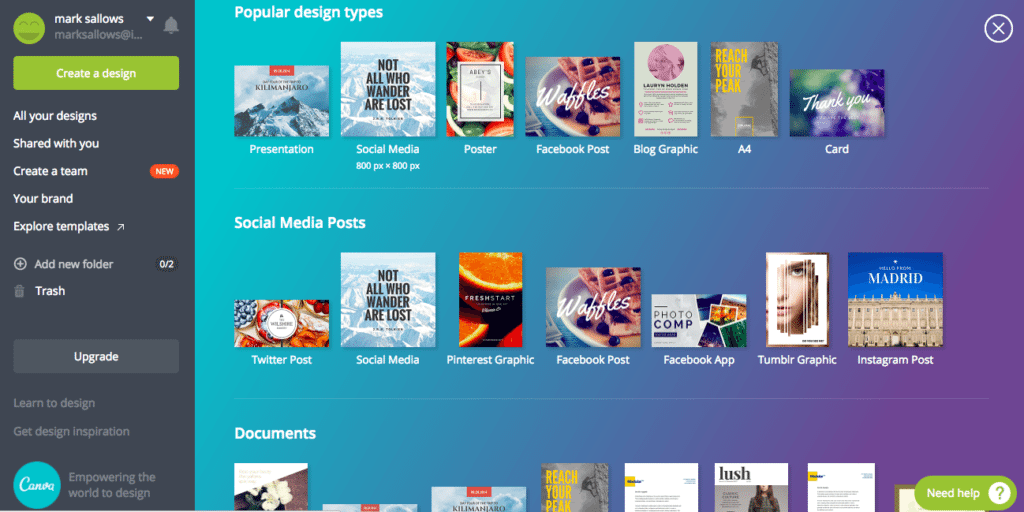Image resolution: width=1024 pixels, height=512 pixels.
Task: Click the Pinterest Graphic label
Action: click(490, 360)
